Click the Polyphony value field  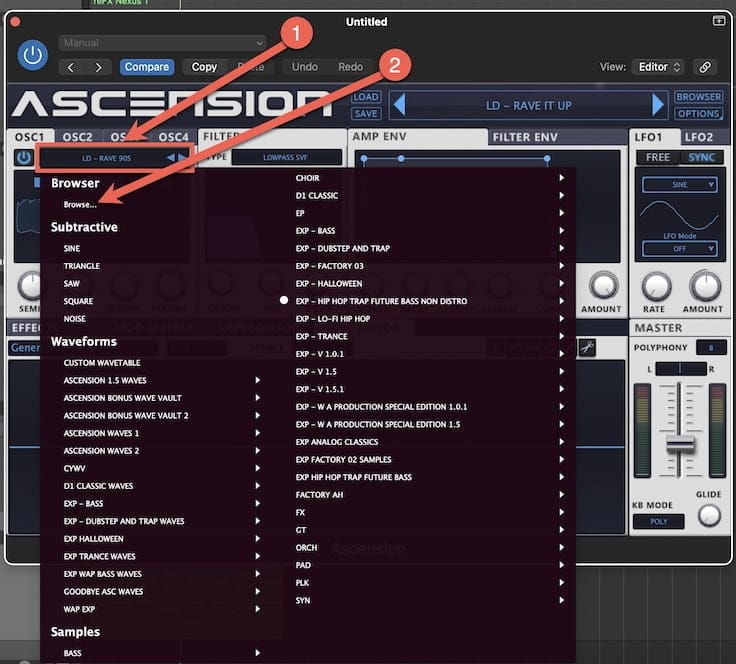[711, 347]
